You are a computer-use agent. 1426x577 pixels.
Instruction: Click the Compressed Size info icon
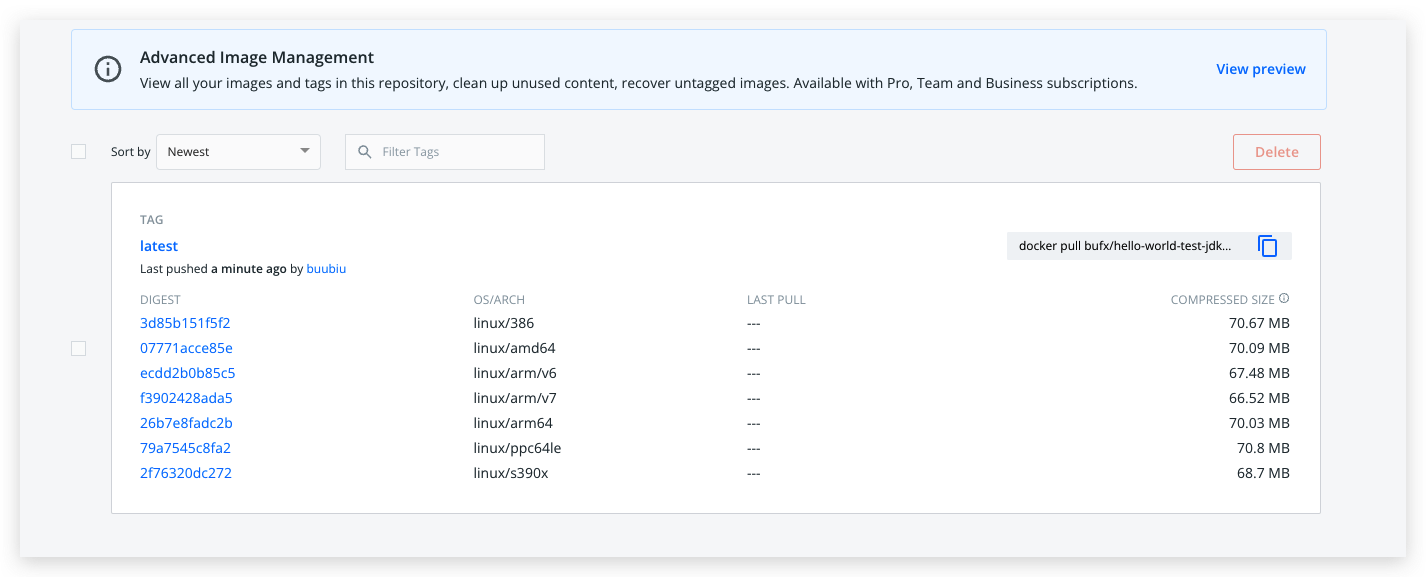click(x=1284, y=299)
